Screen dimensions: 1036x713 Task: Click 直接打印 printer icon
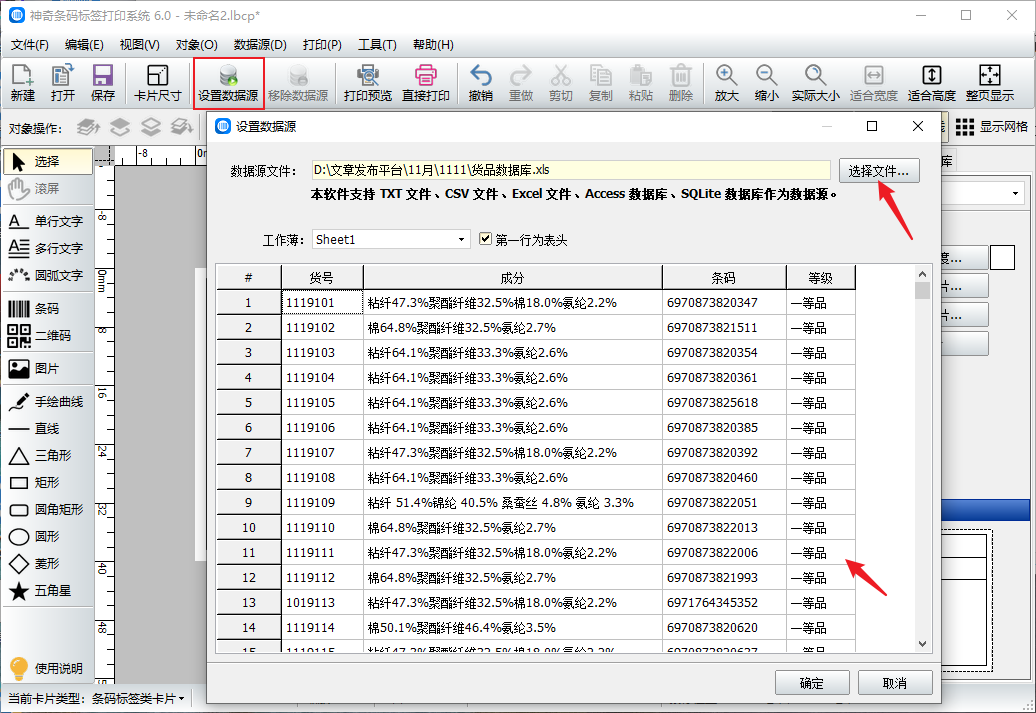point(426,83)
